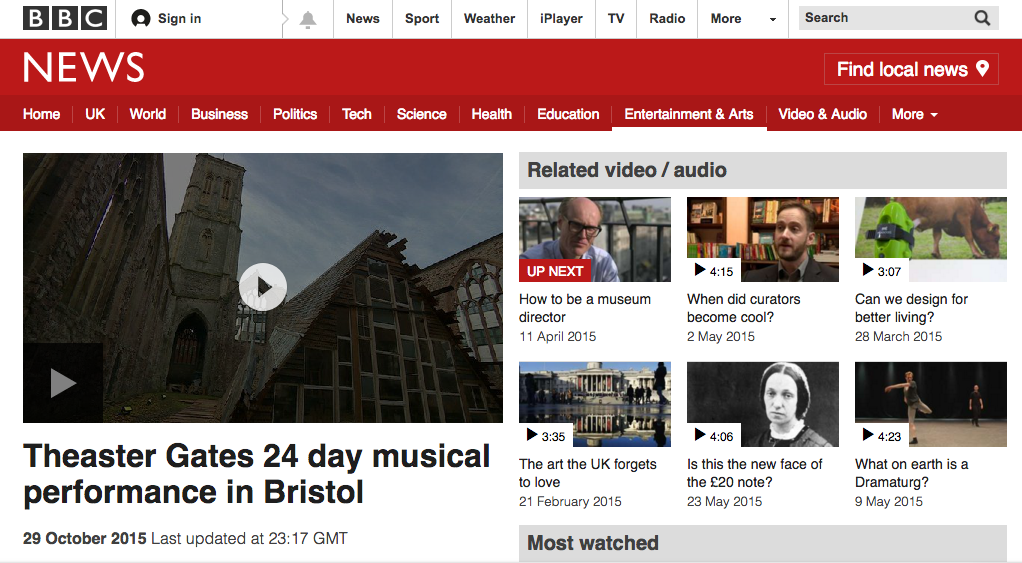1022x563 pixels.
Task: Open Sport in top bar
Action: 422,19
